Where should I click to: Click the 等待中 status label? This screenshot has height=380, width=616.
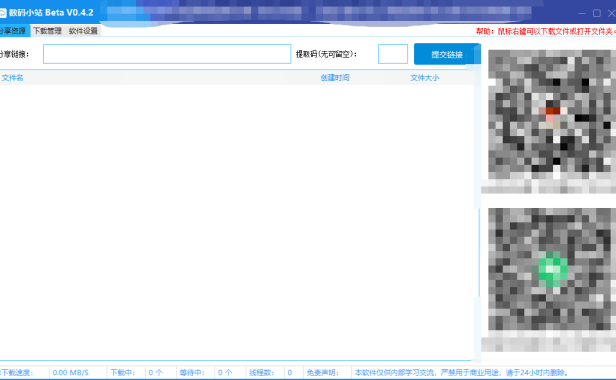pos(192,373)
